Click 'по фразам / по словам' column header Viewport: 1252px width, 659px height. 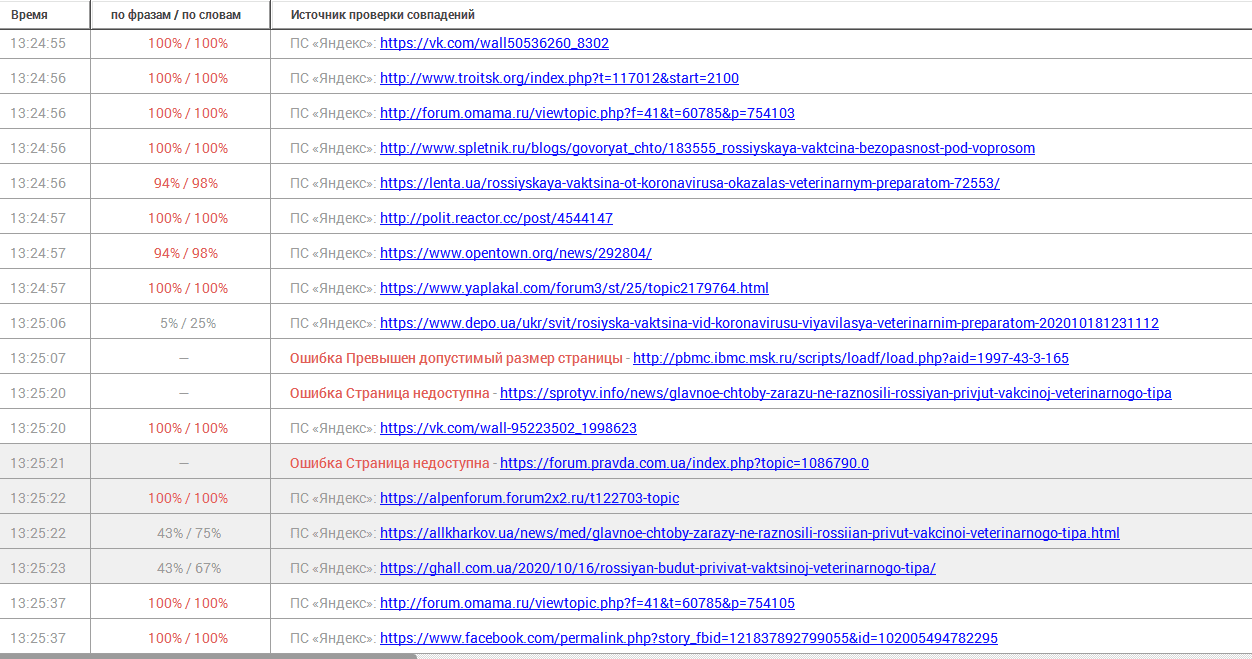176,15
